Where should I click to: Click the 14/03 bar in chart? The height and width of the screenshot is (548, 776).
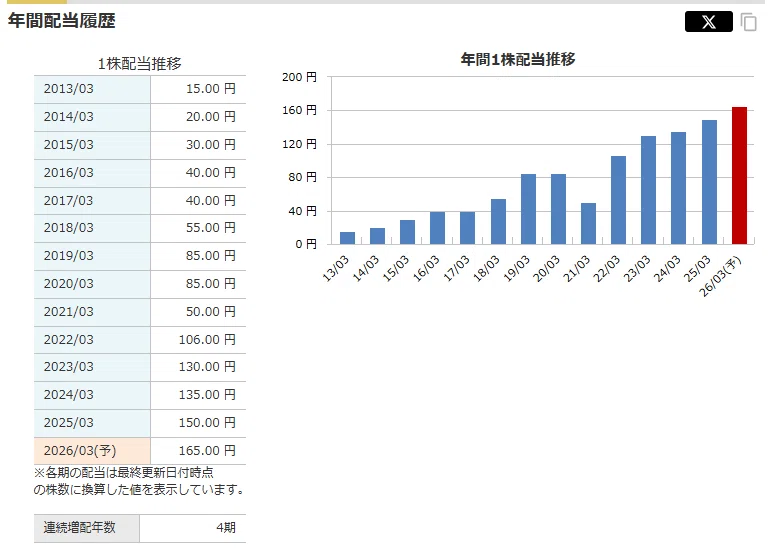point(377,236)
